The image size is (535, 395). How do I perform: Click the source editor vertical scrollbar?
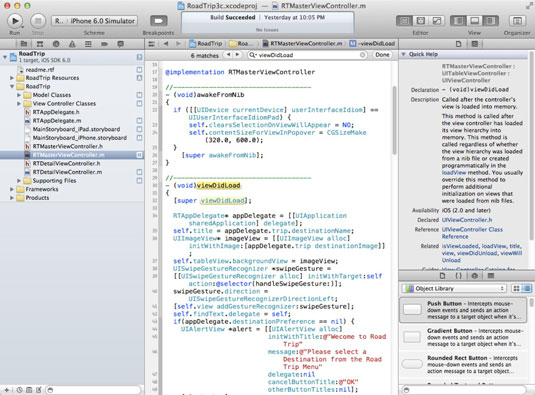click(394, 120)
